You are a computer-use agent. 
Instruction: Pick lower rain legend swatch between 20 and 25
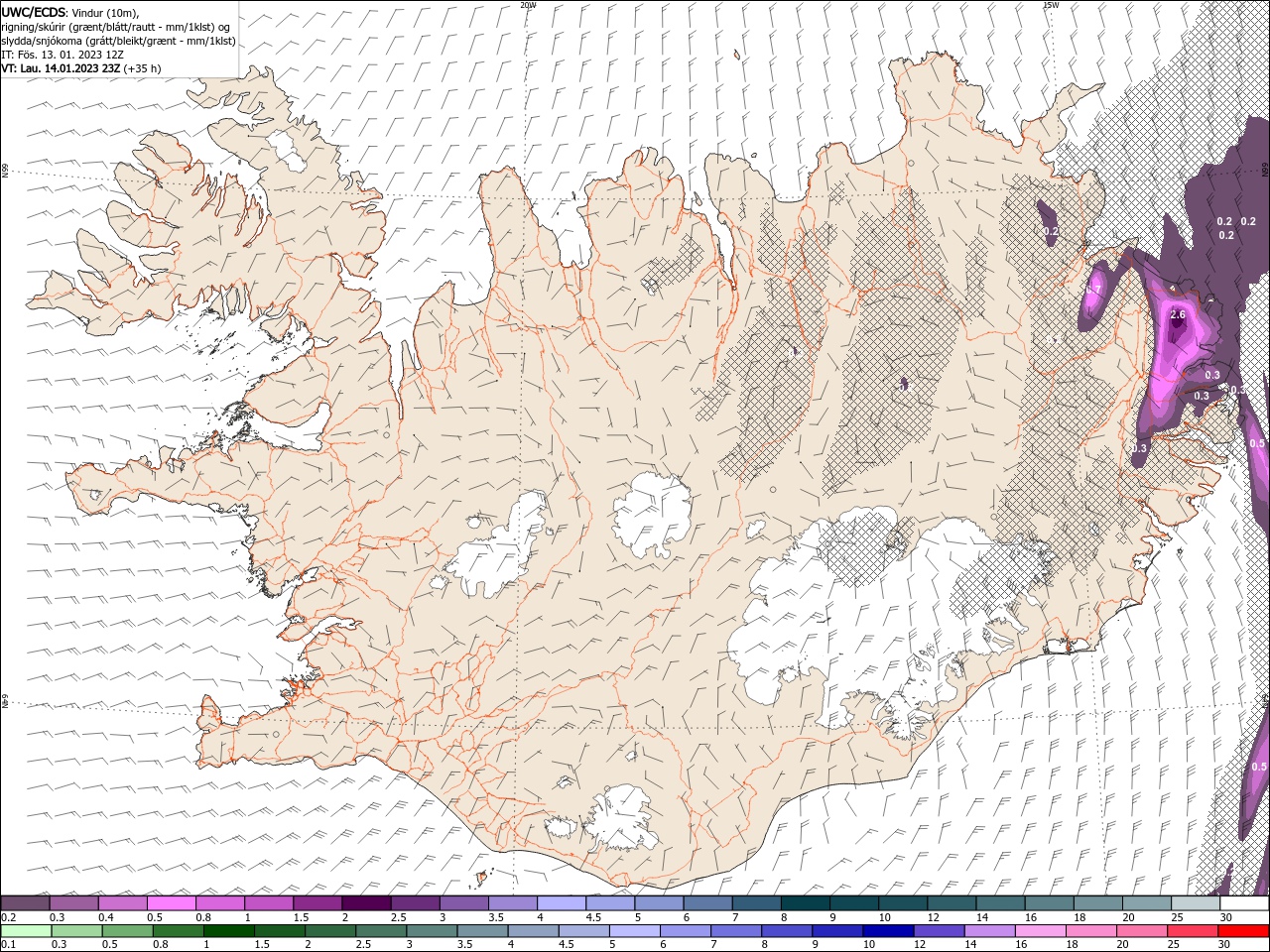click(1140, 930)
